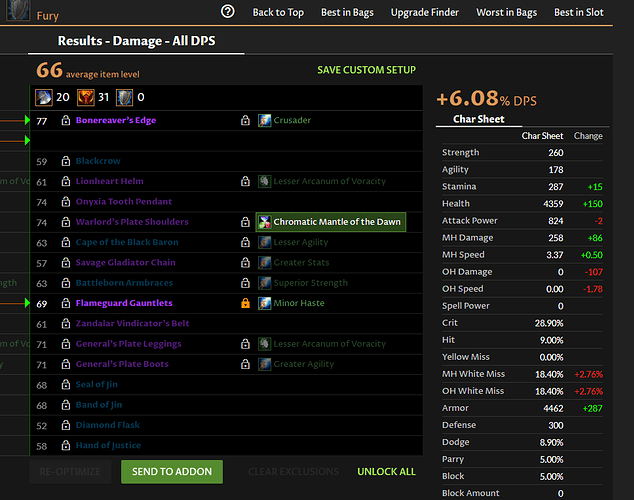Toggle lock on Zandalar Vindicator's Belt
Screen dimensions: 634x500
tap(66, 323)
